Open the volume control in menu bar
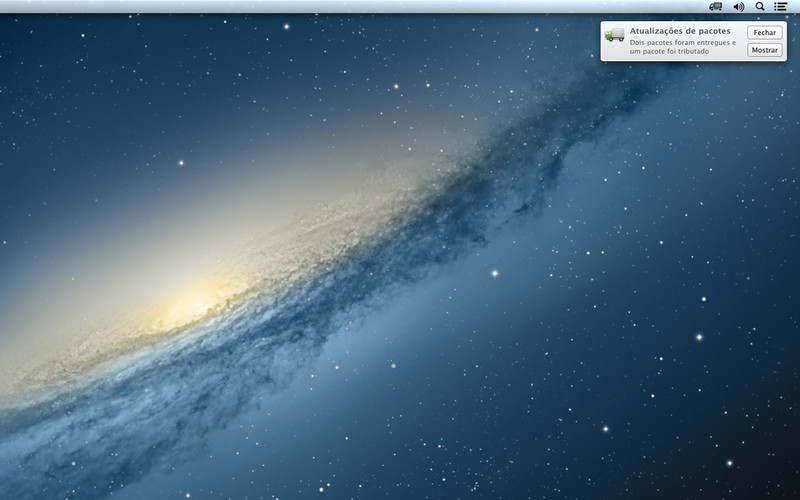The height and width of the screenshot is (500, 800). tap(738, 7)
